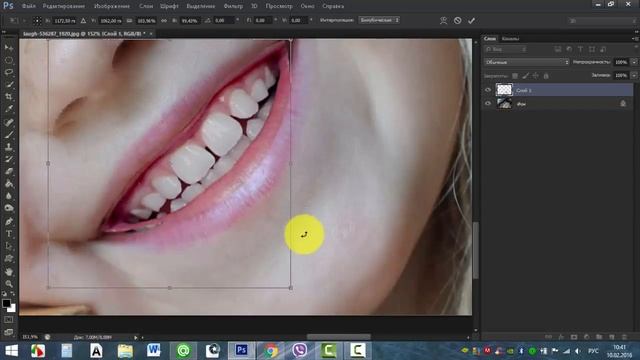
Task: Select the Move tool
Action: (9, 48)
